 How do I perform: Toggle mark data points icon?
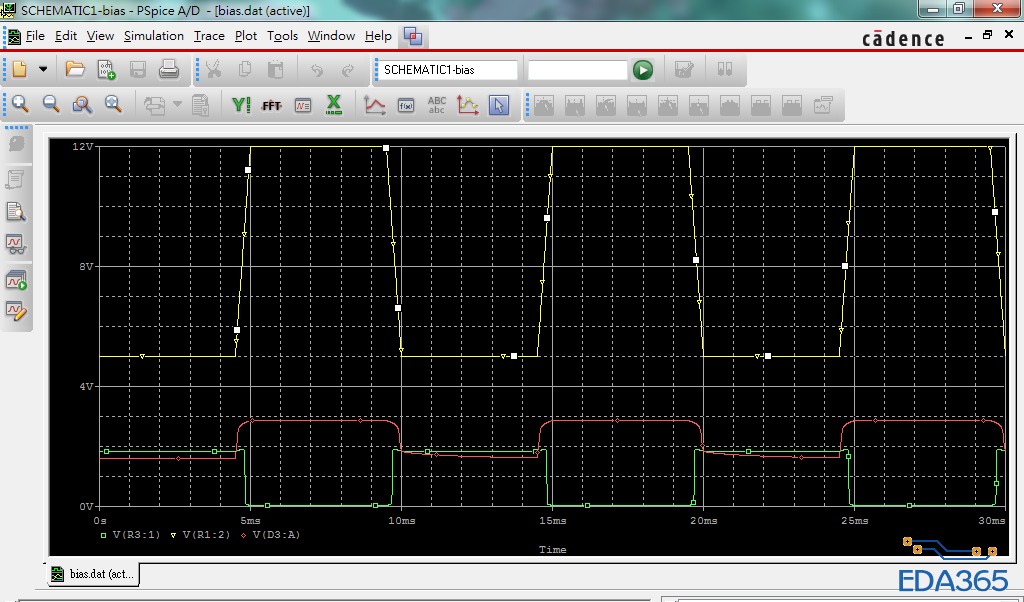(x=468, y=104)
